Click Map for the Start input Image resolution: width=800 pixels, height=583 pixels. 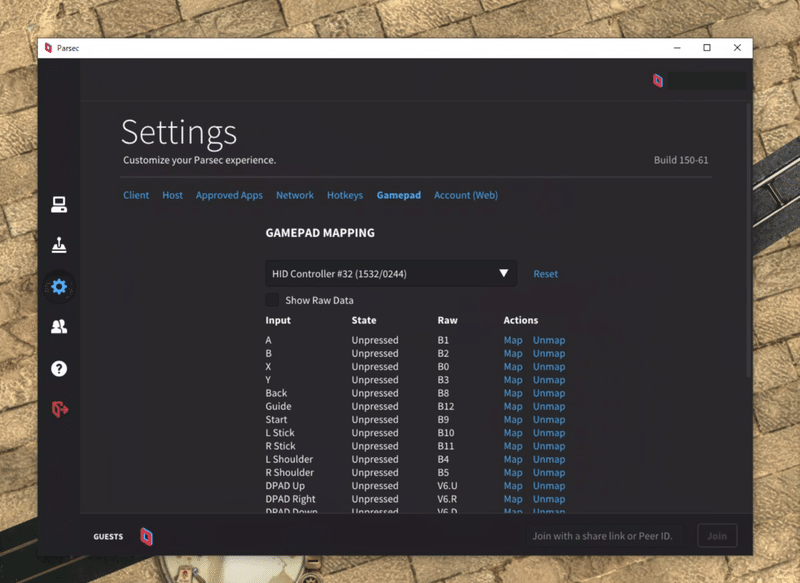[x=513, y=420]
